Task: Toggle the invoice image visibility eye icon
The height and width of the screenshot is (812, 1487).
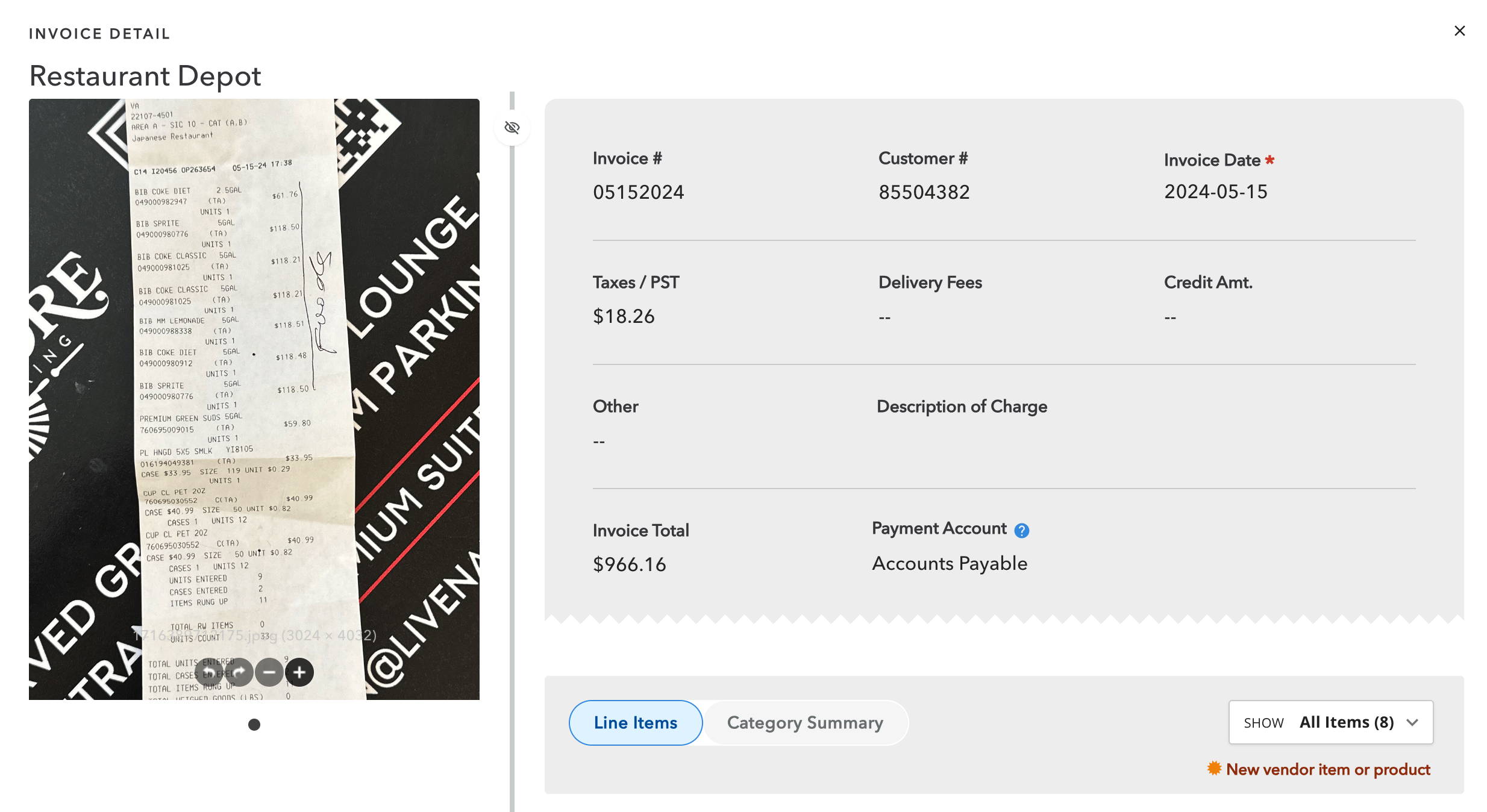Action: coord(512,127)
